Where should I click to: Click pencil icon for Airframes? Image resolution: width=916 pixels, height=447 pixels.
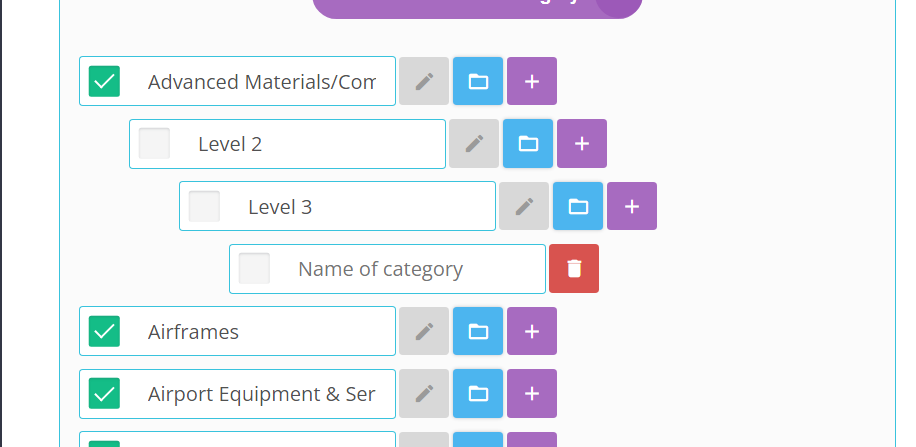[x=424, y=331]
